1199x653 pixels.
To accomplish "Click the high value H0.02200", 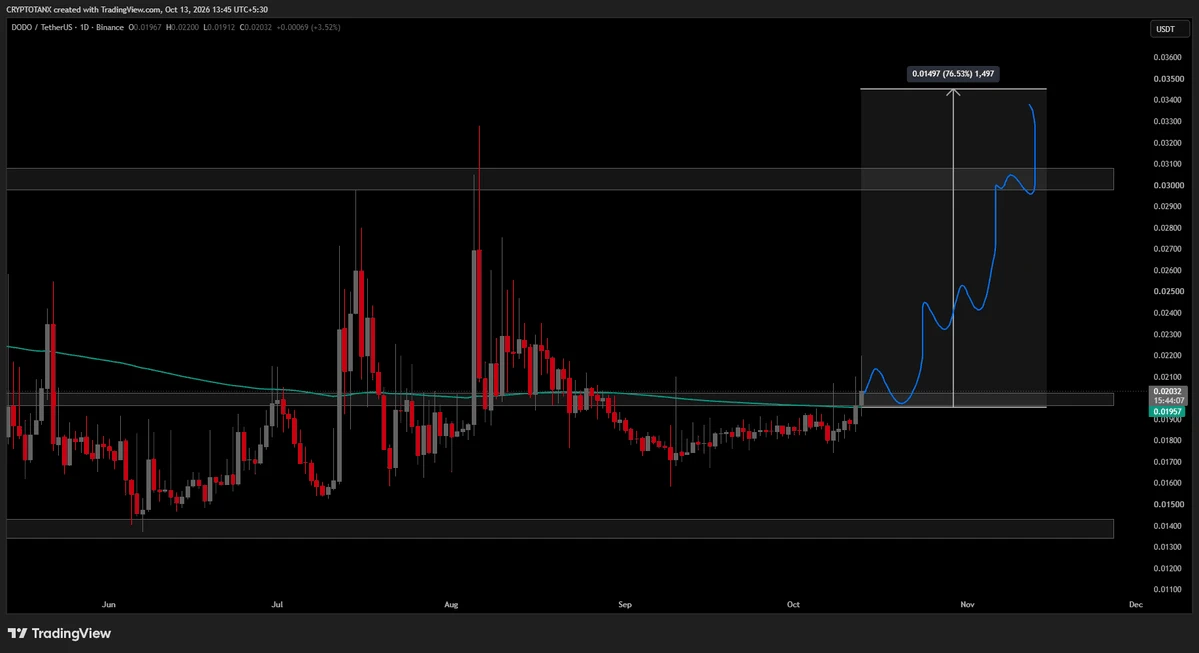I will point(182,28).
